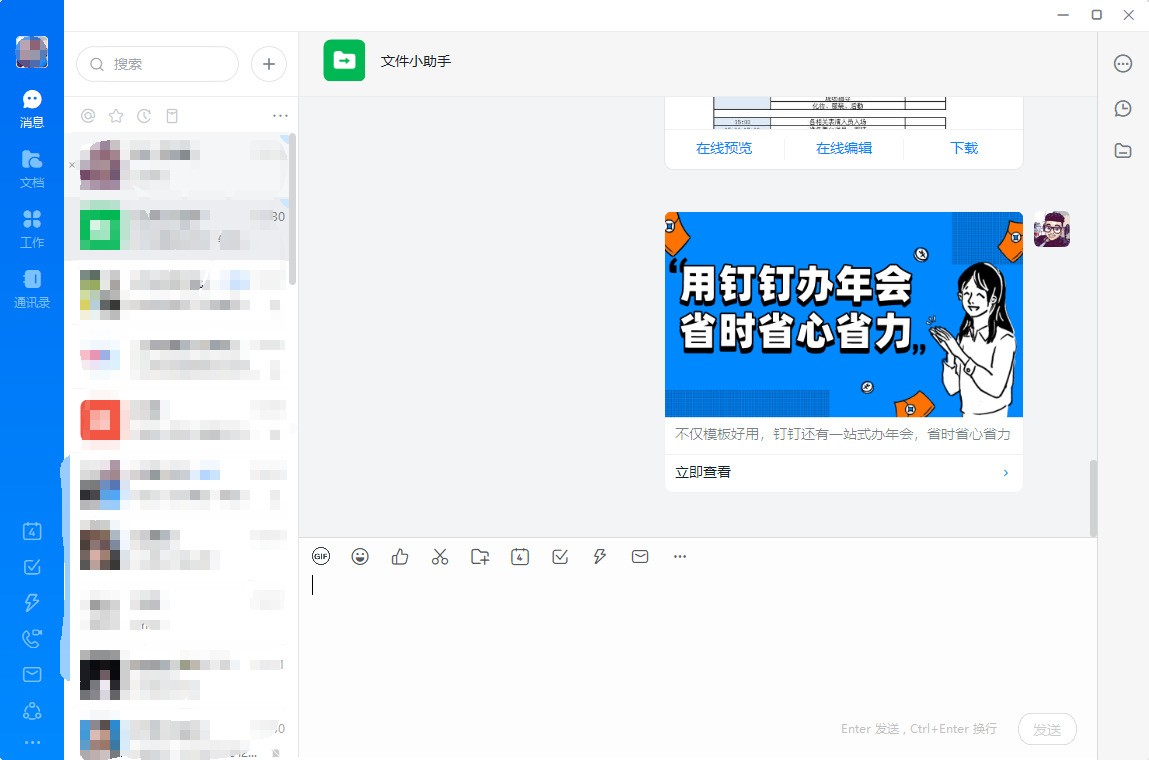Click the user profile avatar in sidebar
Screen dimensions: 1149x760
32,52
